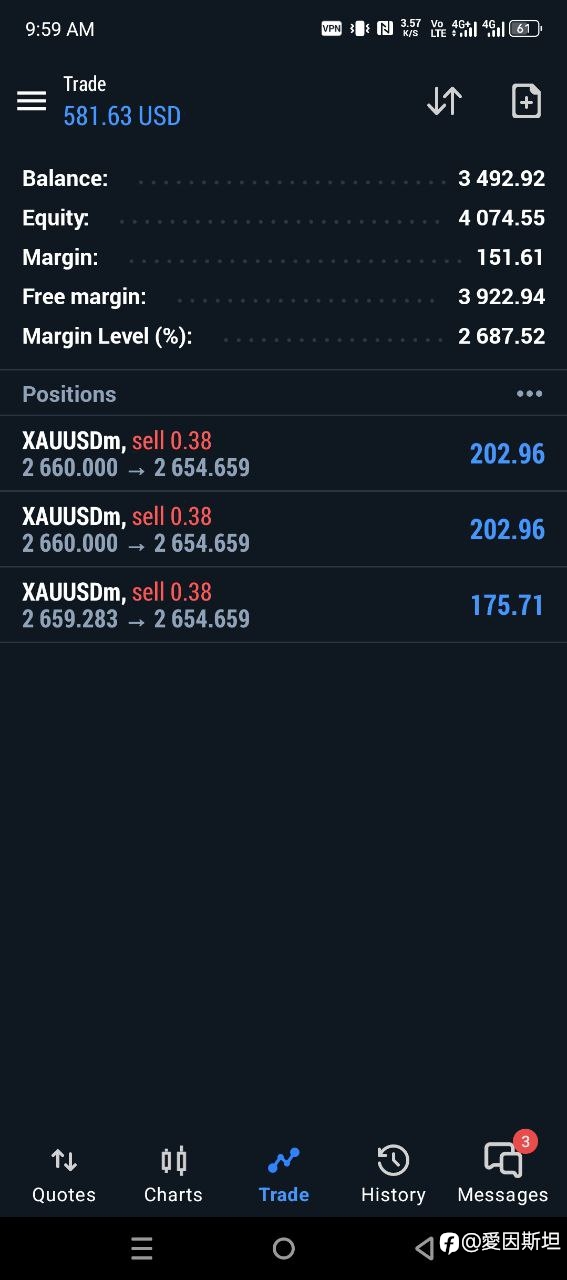Tap the Android home circle button
The width and height of the screenshot is (567, 1280).
click(x=284, y=1248)
